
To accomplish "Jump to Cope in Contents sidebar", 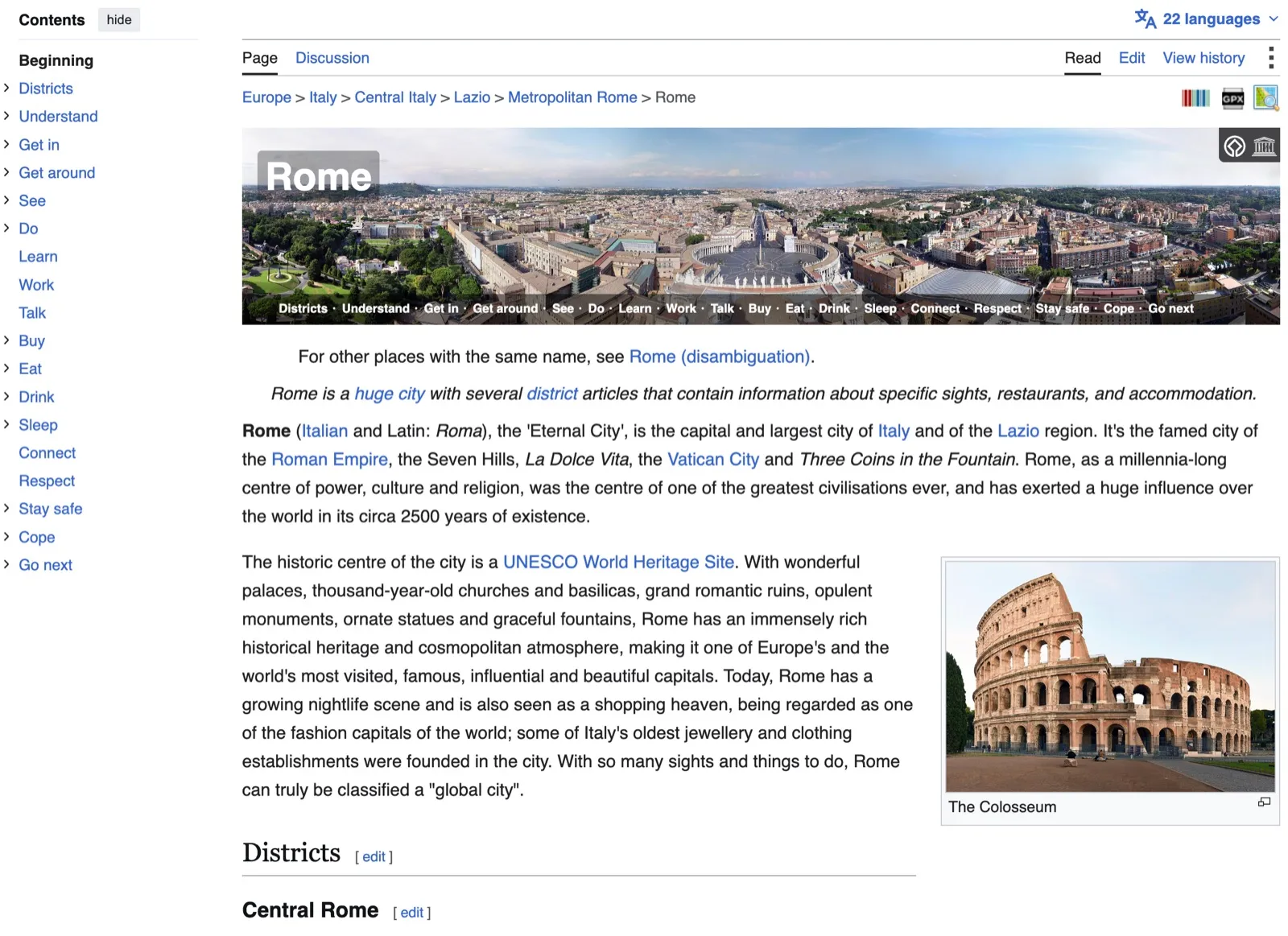I will coord(37,537).
